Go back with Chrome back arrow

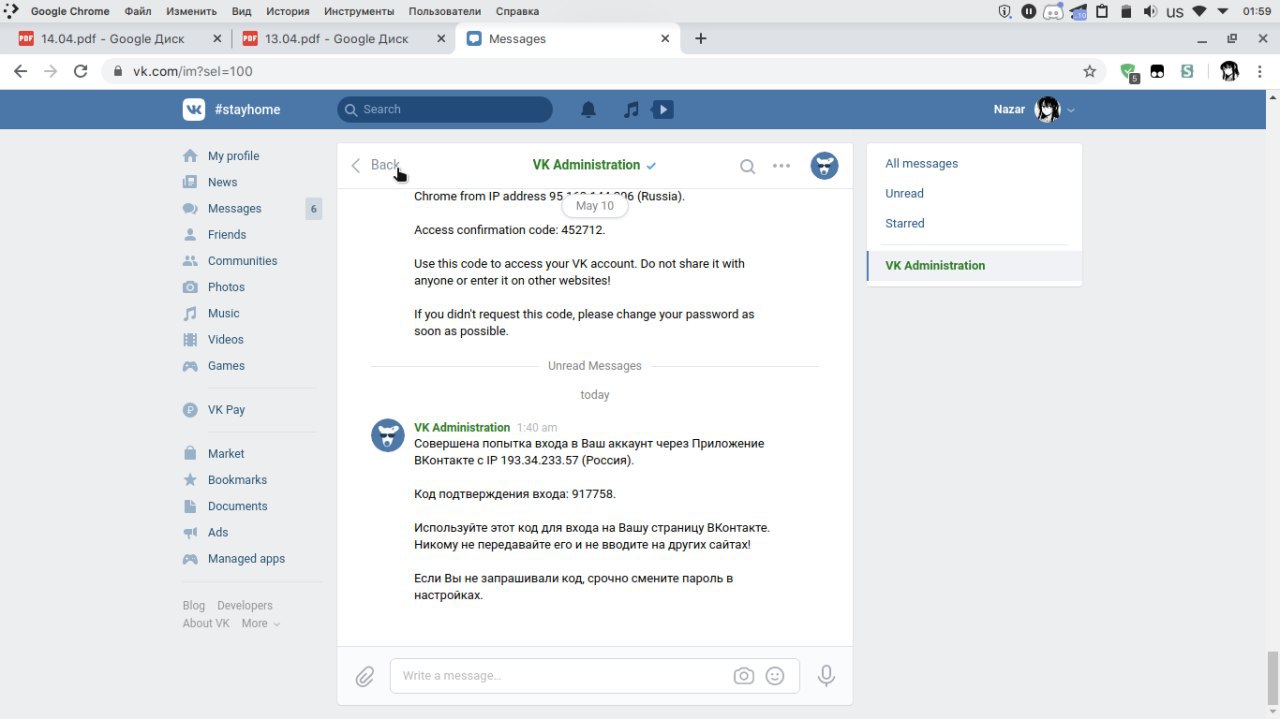(x=20, y=71)
